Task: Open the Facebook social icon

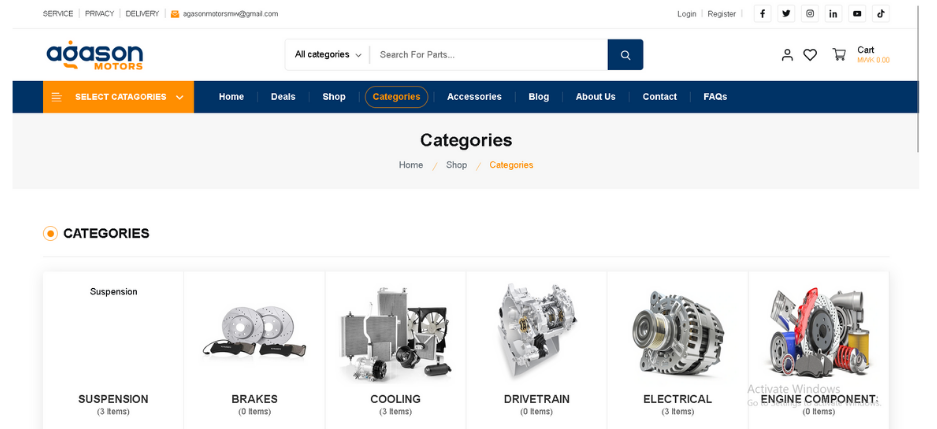Action: tap(762, 14)
